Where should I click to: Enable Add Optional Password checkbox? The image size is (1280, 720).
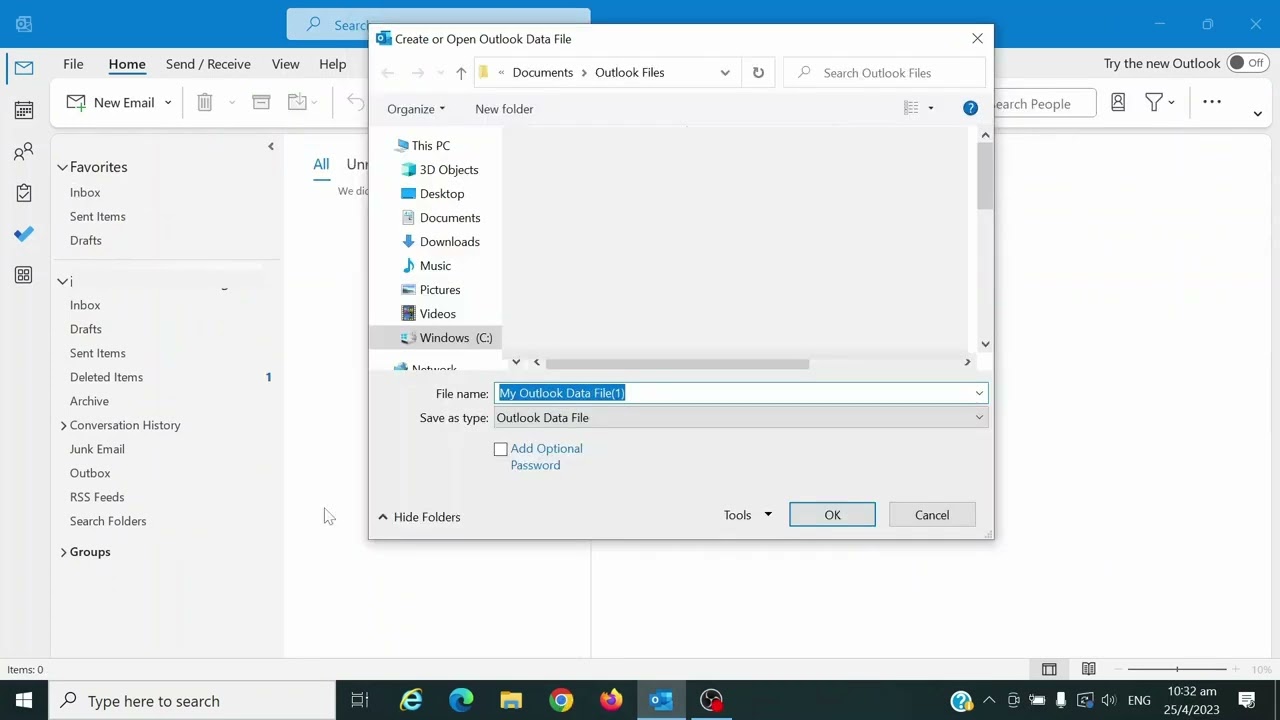(x=501, y=450)
